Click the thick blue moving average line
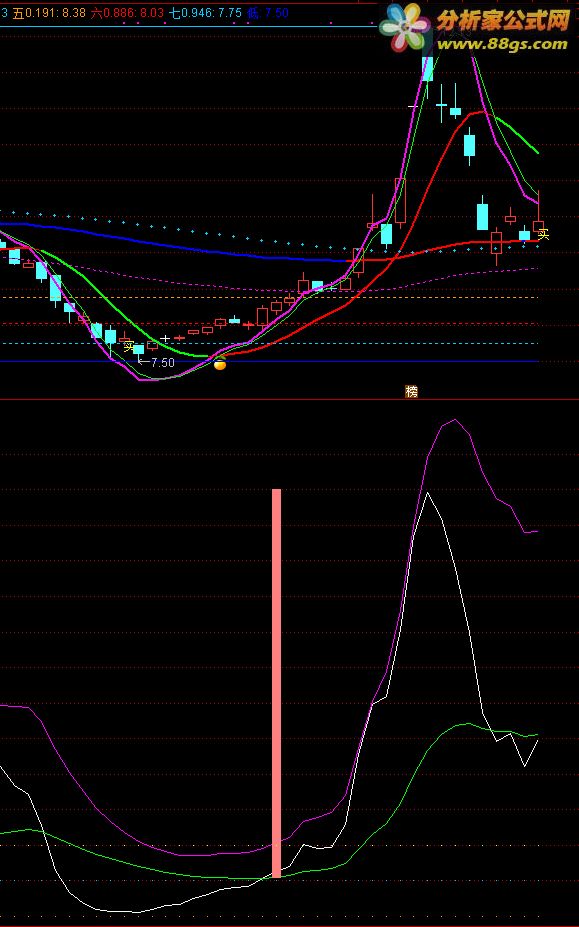Viewport: 579px width, 927px height. [x=177, y=244]
